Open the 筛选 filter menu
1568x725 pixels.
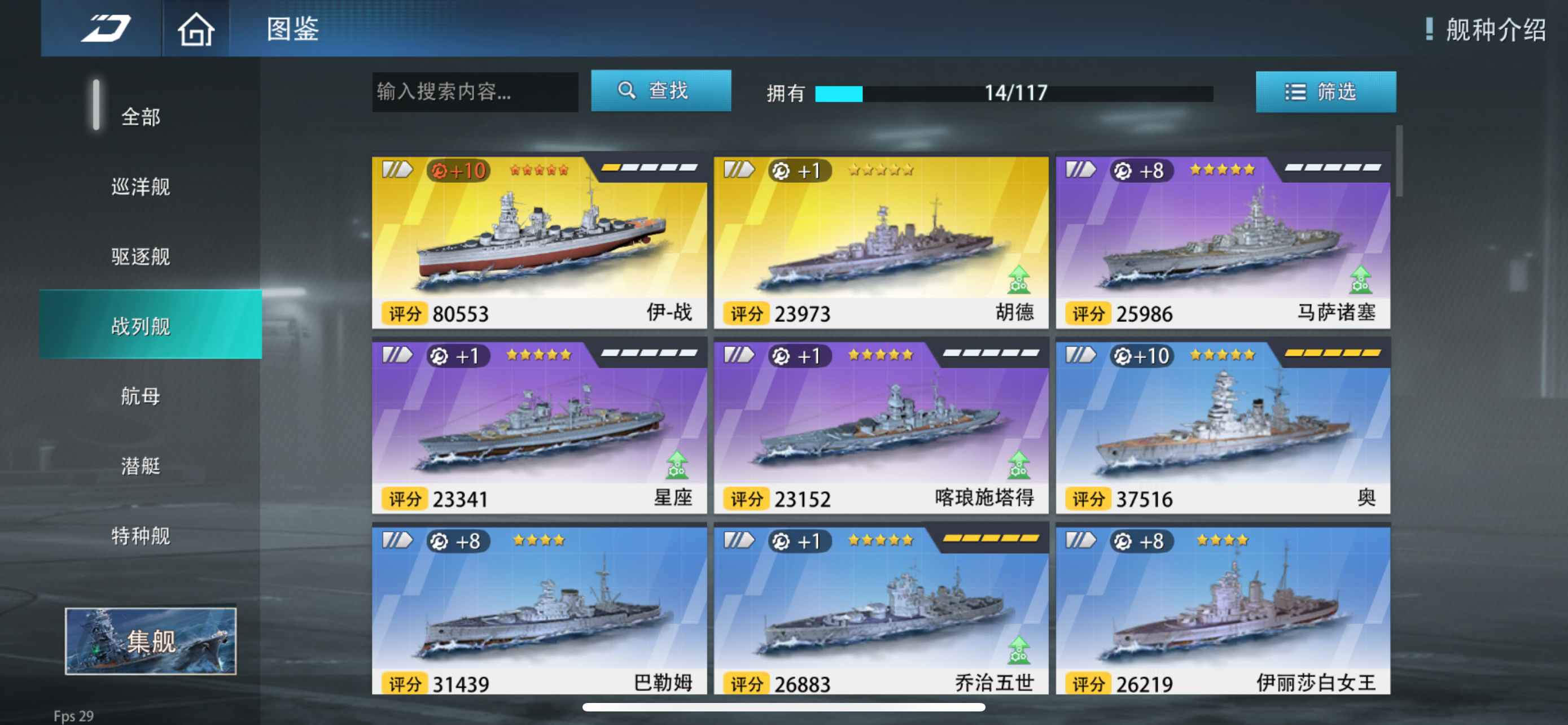[1326, 92]
